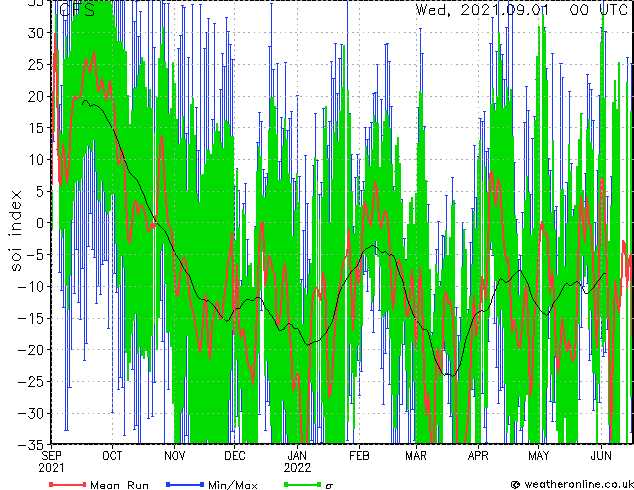Click the '-20' y-axis value

coord(31,350)
